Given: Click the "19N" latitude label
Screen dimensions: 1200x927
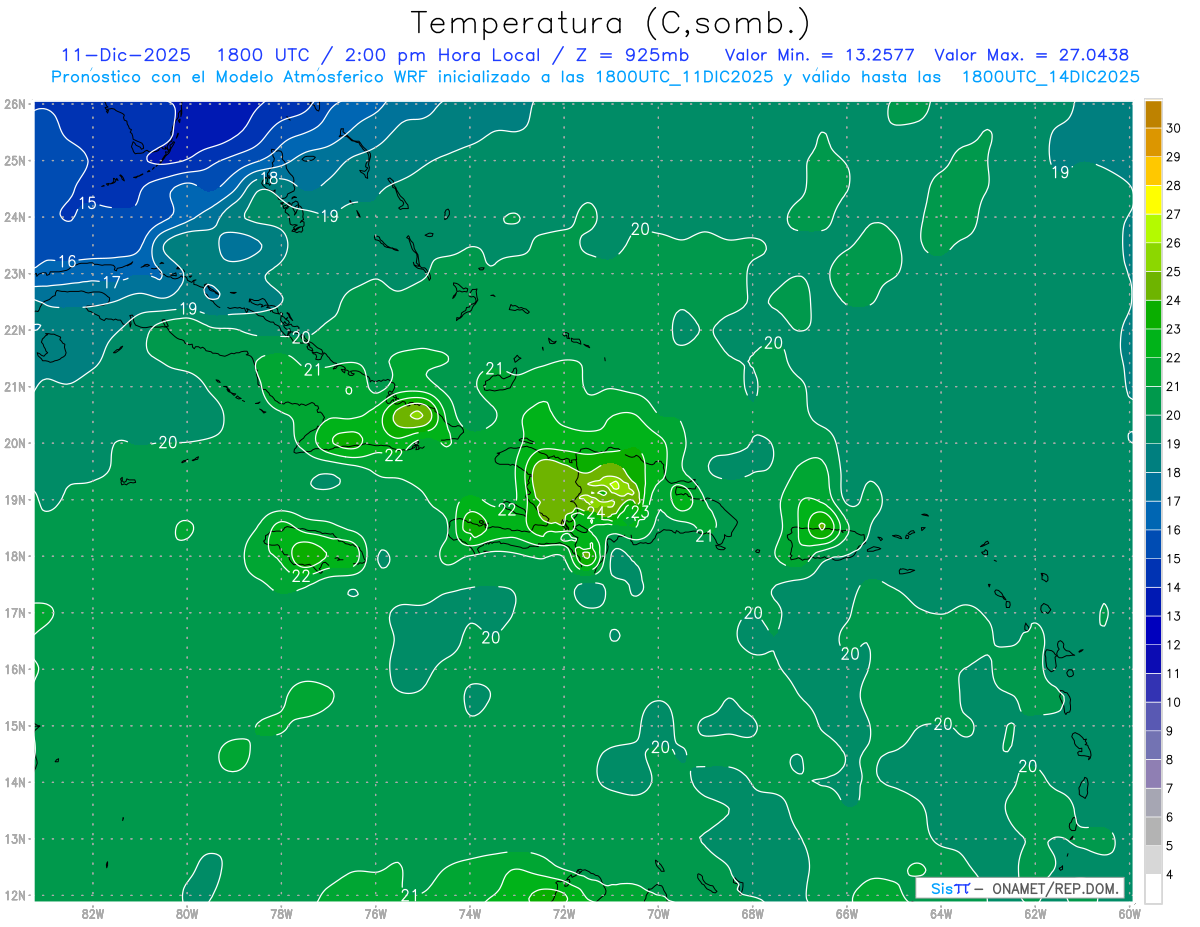Looking at the screenshot, I should 14,499.
